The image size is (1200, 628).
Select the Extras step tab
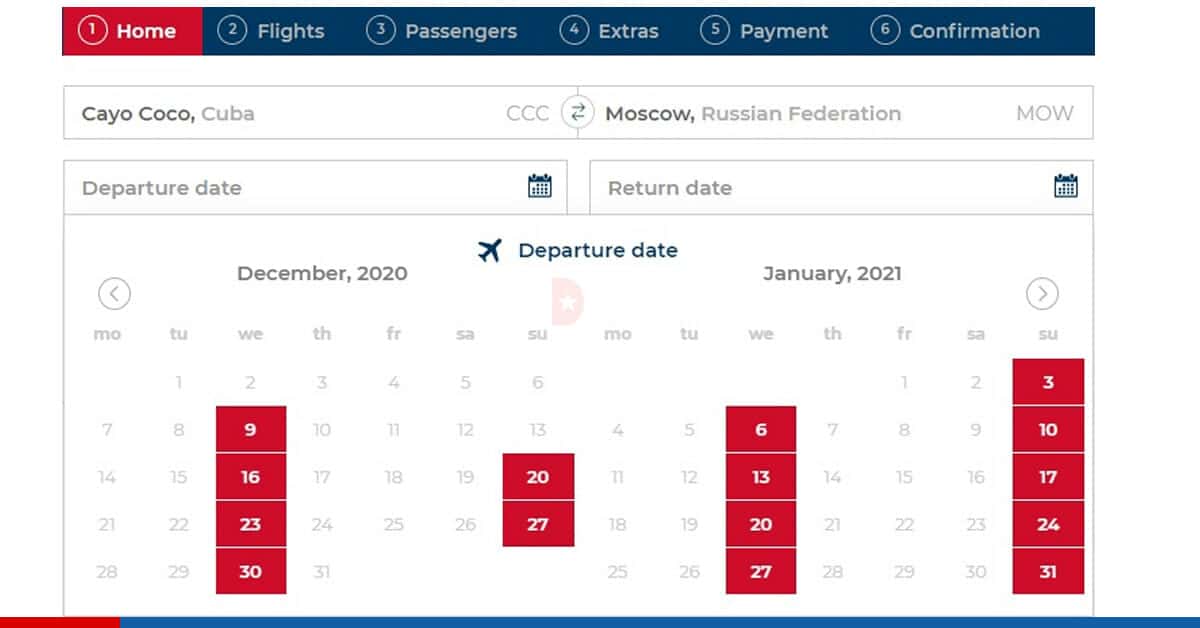click(x=610, y=31)
